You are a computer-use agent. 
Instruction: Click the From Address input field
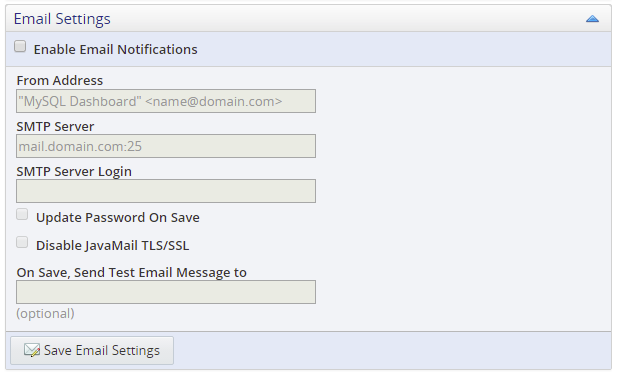coord(166,101)
